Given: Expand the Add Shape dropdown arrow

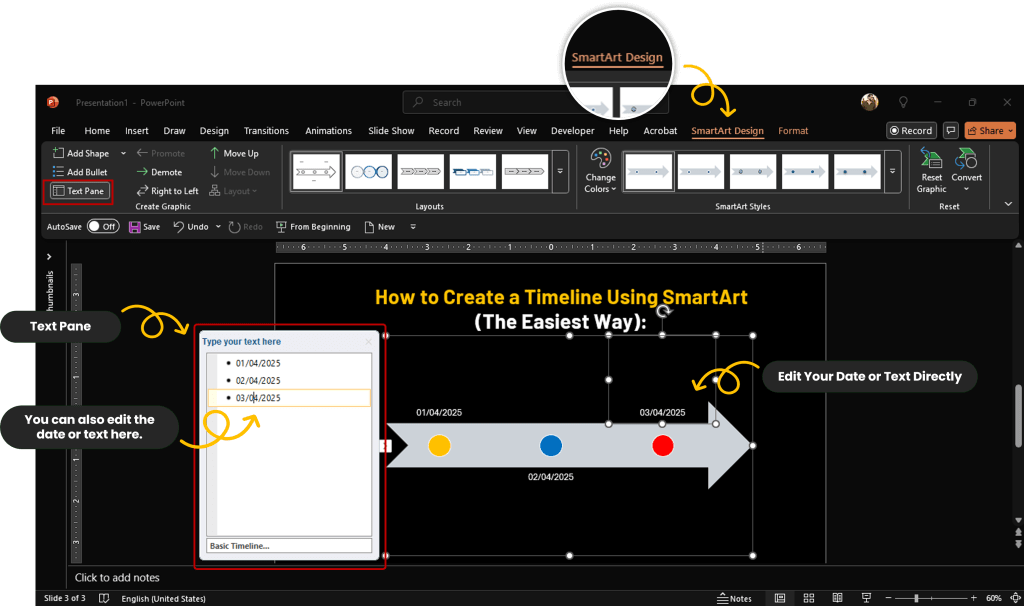Looking at the screenshot, I should point(124,153).
